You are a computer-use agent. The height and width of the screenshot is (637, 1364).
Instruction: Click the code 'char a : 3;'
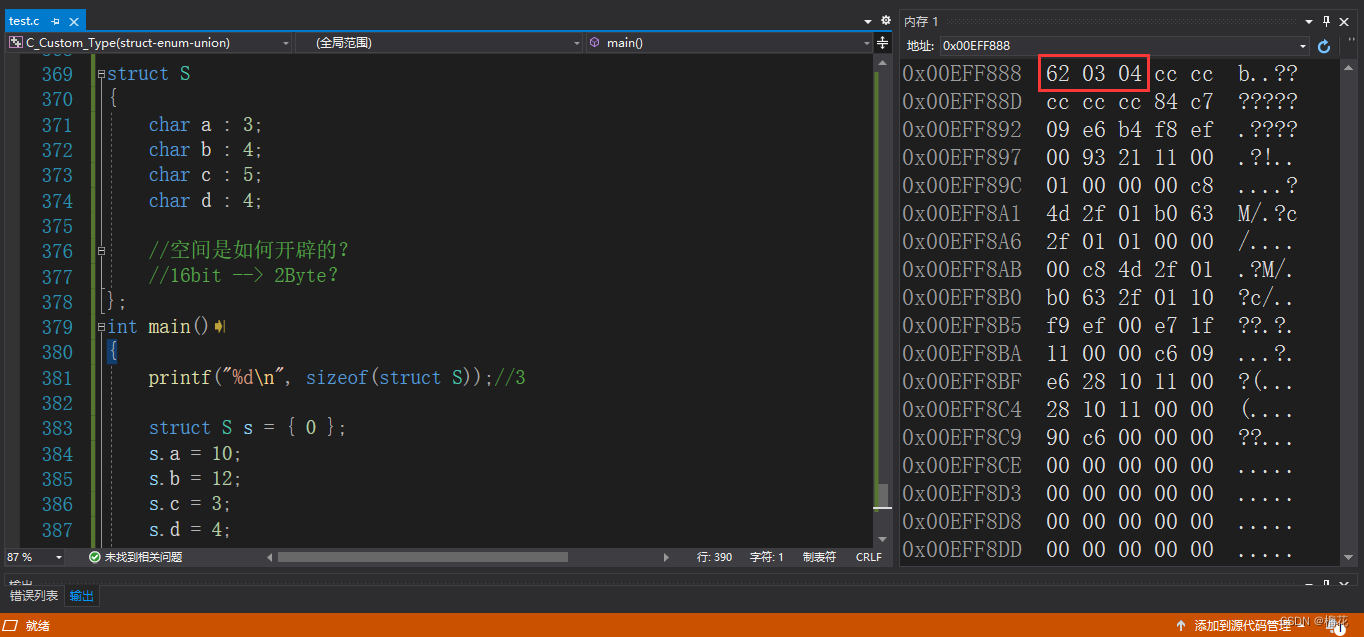205,125
